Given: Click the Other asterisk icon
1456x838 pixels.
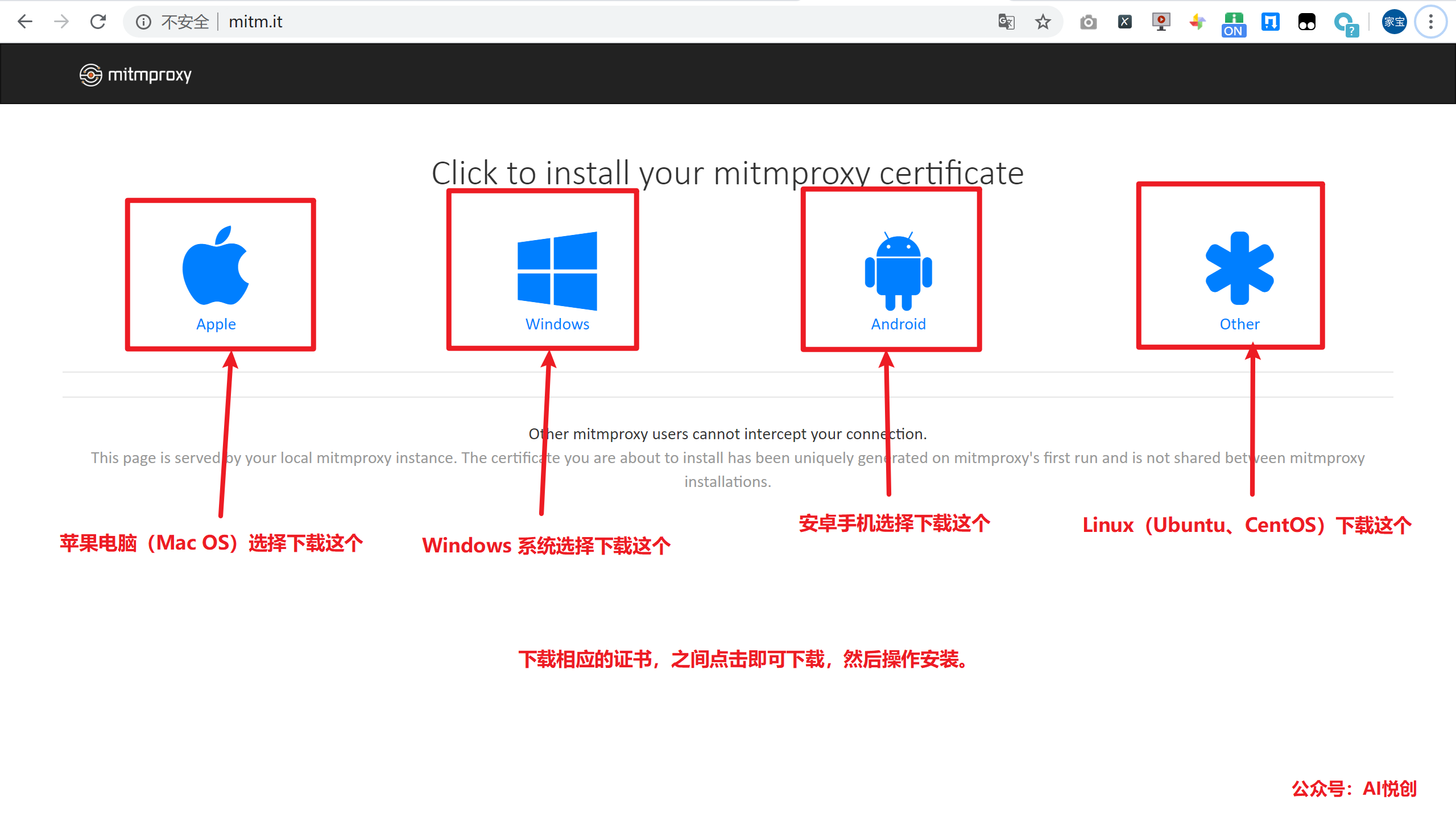Looking at the screenshot, I should pyautogui.click(x=1240, y=267).
